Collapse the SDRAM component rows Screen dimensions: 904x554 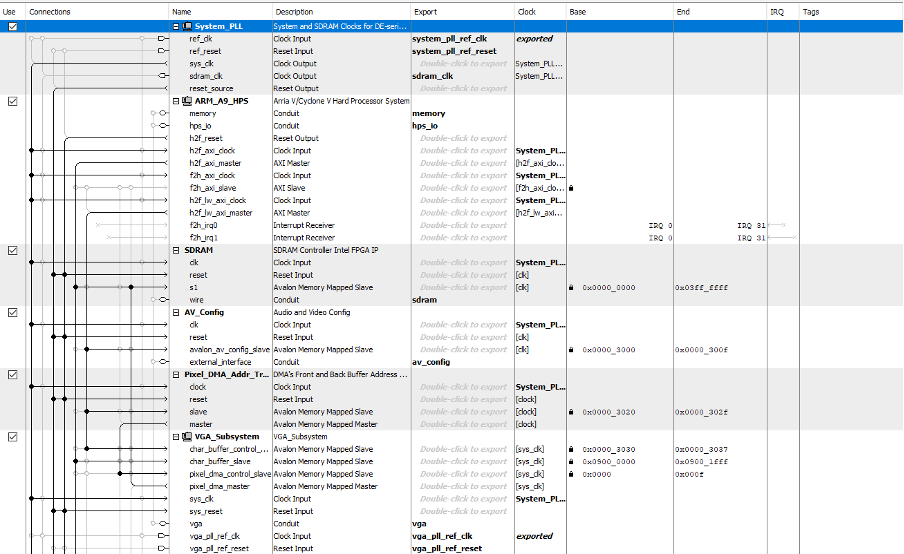[x=176, y=250]
